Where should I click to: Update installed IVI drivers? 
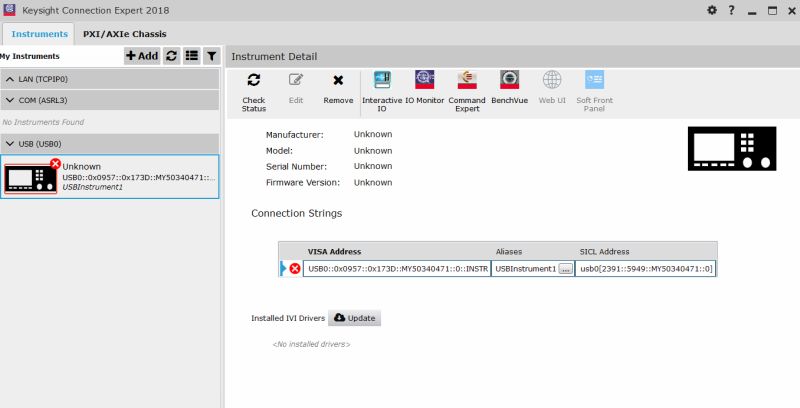355,318
